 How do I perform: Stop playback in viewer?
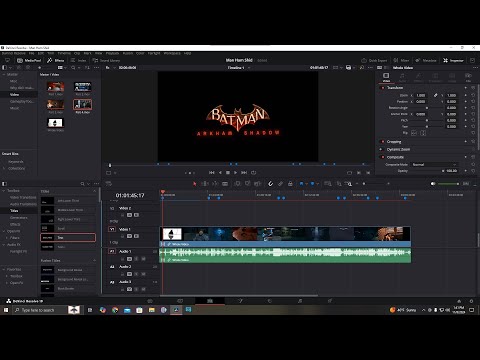(x=228, y=173)
